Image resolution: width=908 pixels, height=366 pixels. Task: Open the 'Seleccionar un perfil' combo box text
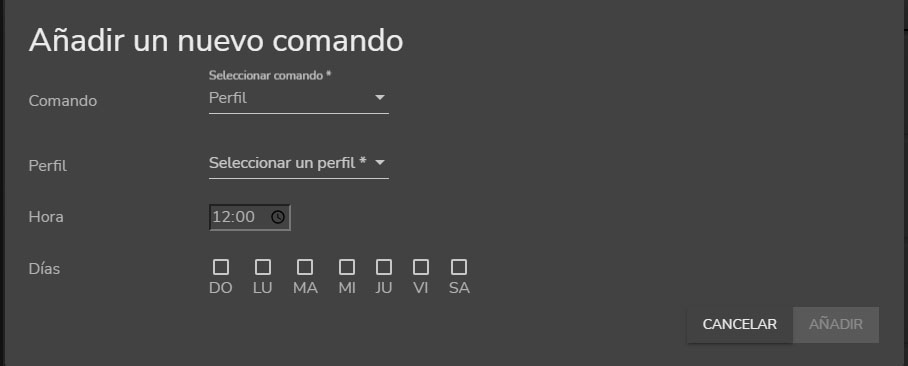point(288,163)
